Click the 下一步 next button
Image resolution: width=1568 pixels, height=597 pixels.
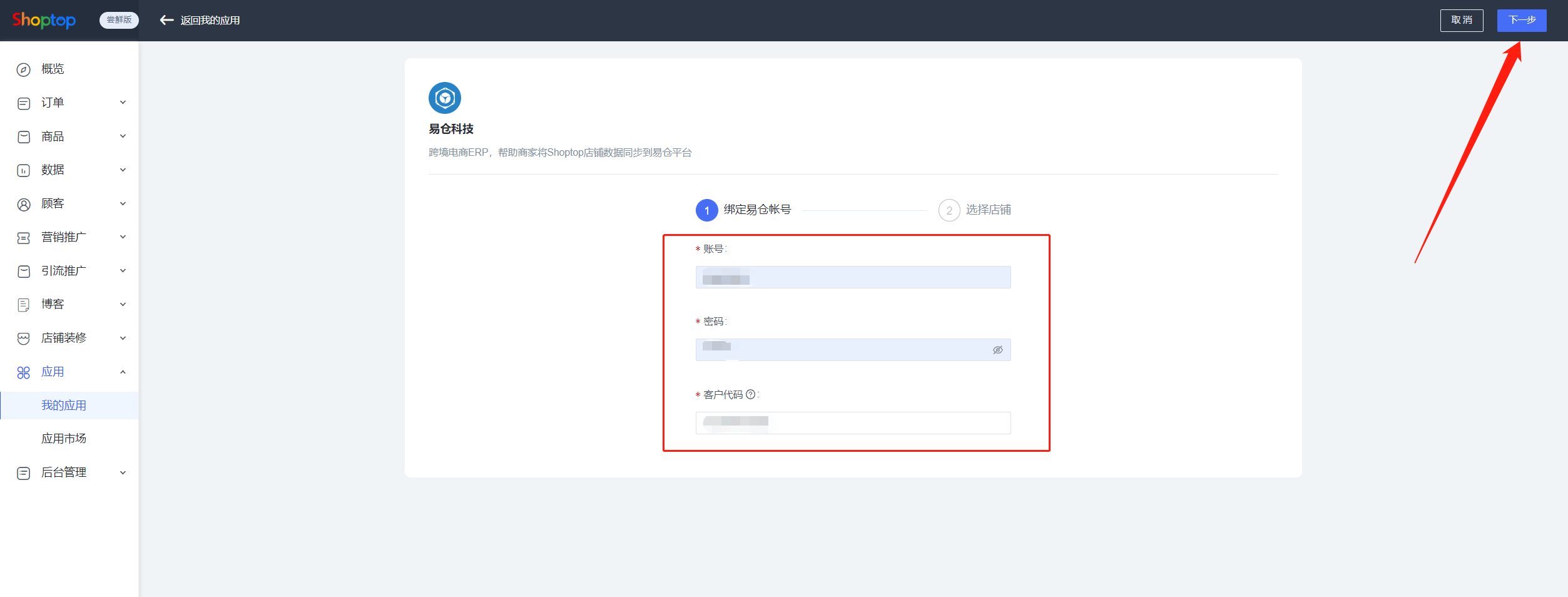(x=1522, y=20)
